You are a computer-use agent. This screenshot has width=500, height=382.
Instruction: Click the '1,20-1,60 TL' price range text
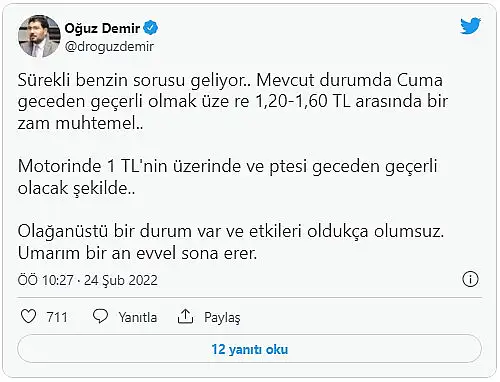pos(303,102)
